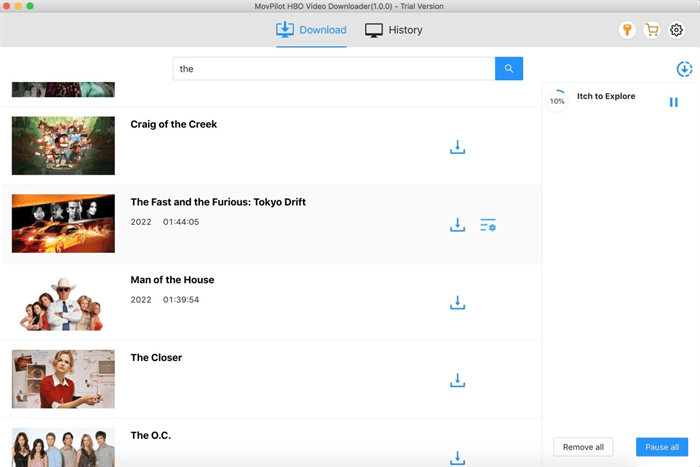Minimize the window with yellow button
Screen dimensions: 700x467
click(x=18, y=6)
